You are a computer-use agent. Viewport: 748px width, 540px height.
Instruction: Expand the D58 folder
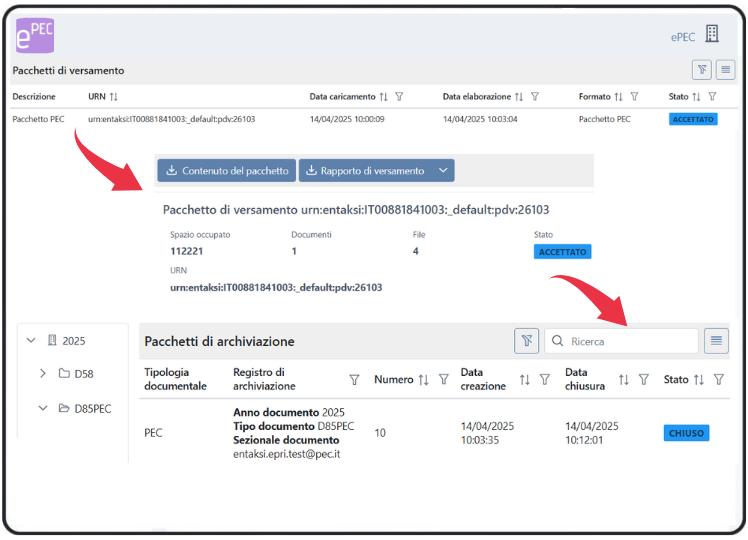point(43,373)
